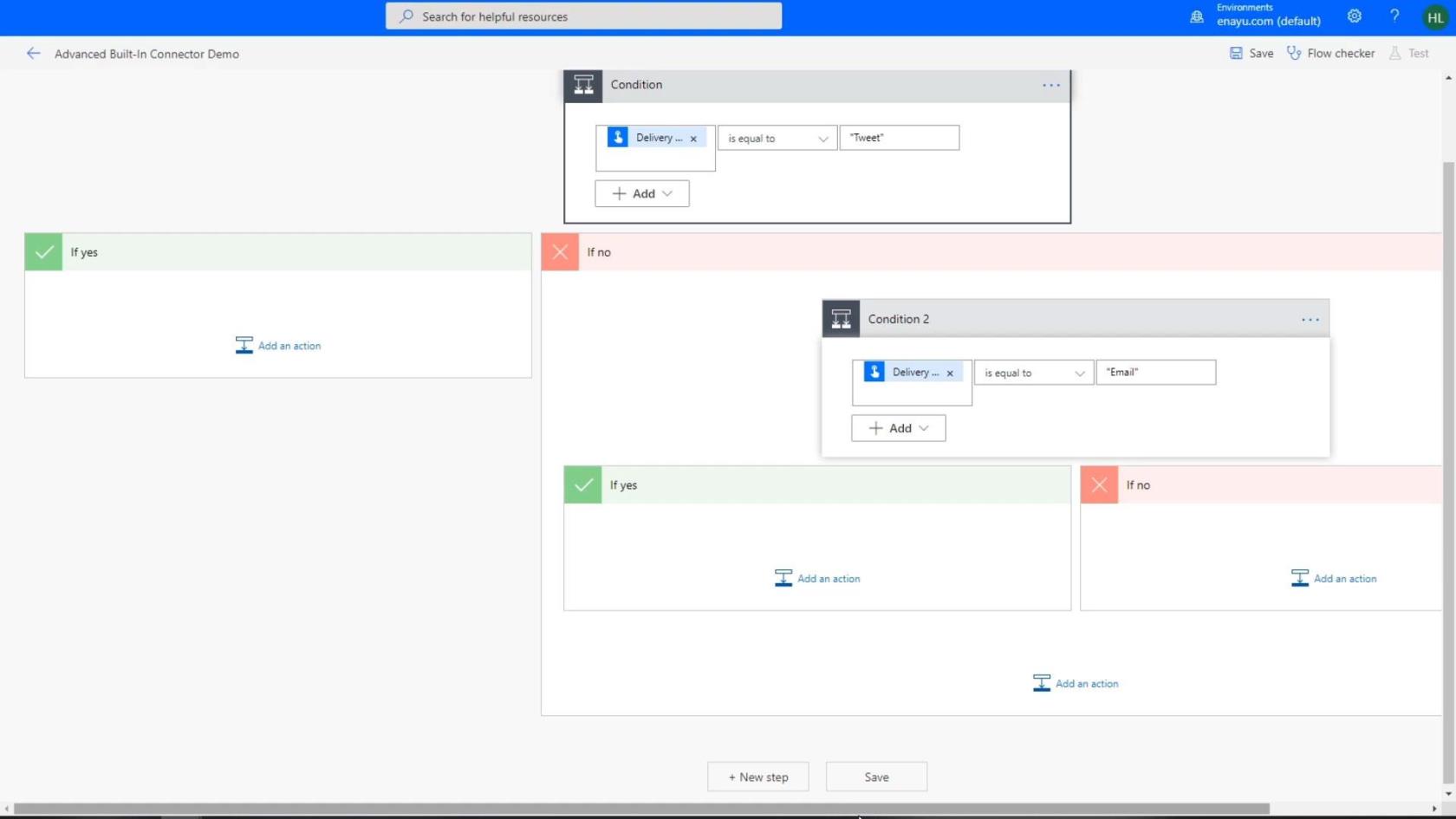Click the Condition 2 card title

pos(899,319)
